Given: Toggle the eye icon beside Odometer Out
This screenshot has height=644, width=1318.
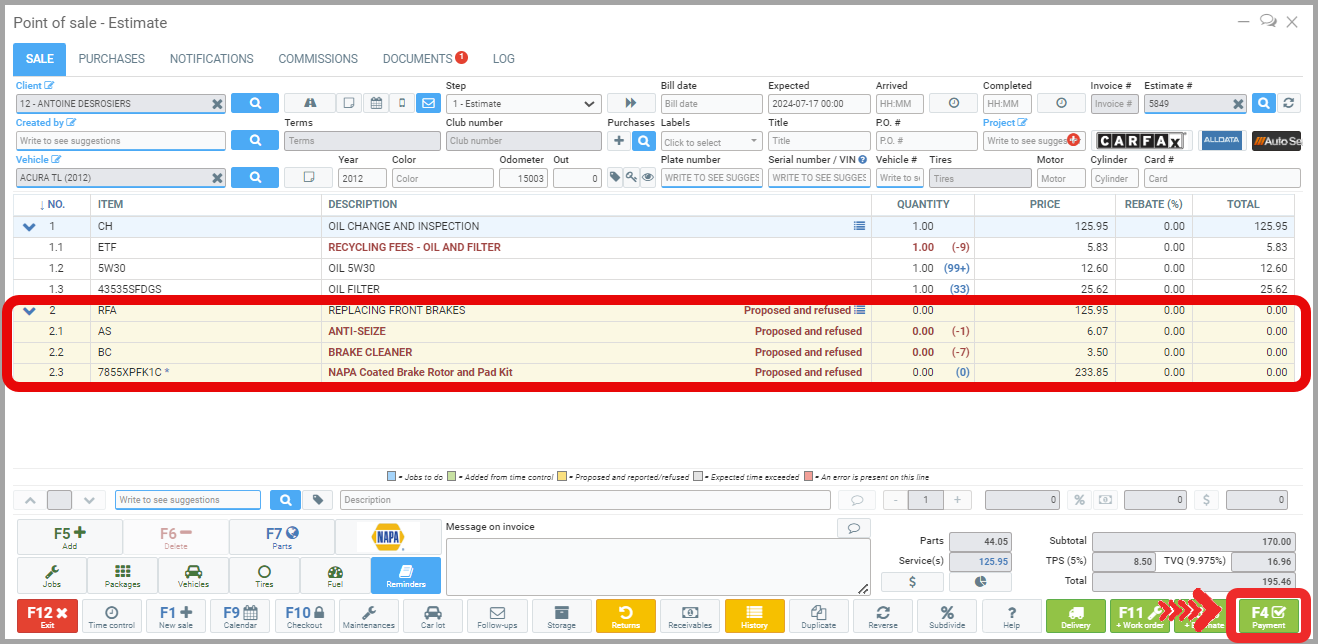Looking at the screenshot, I should [x=648, y=178].
